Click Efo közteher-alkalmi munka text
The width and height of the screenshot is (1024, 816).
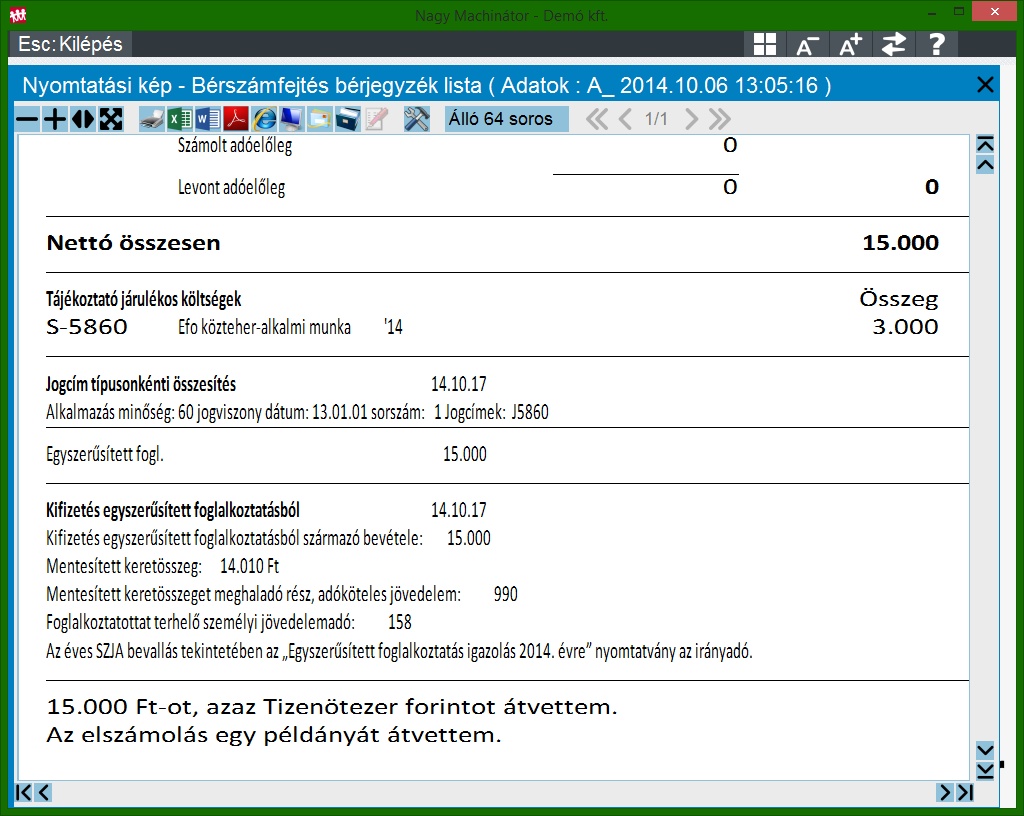(264, 327)
